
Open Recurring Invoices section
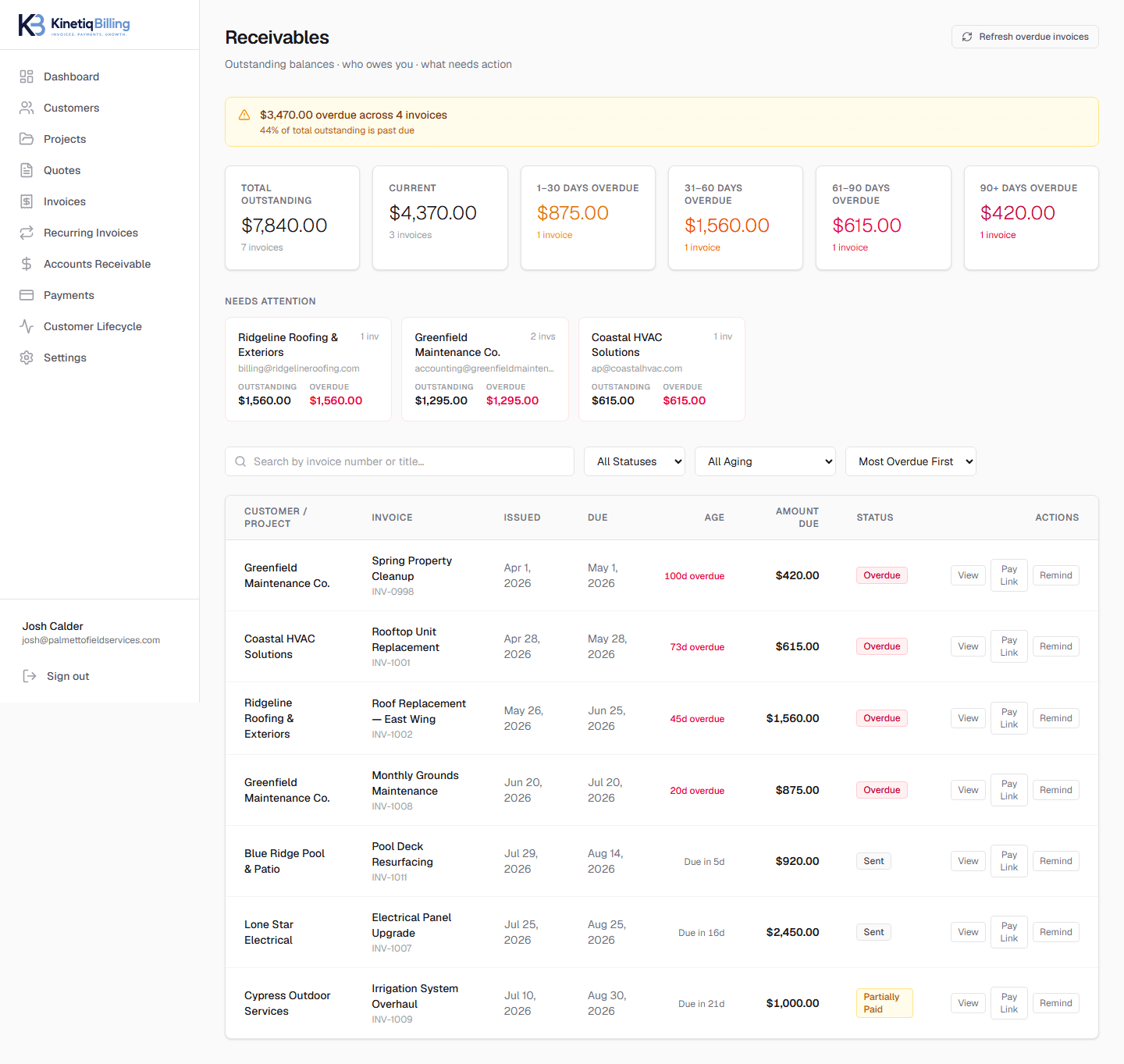pos(99,233)
